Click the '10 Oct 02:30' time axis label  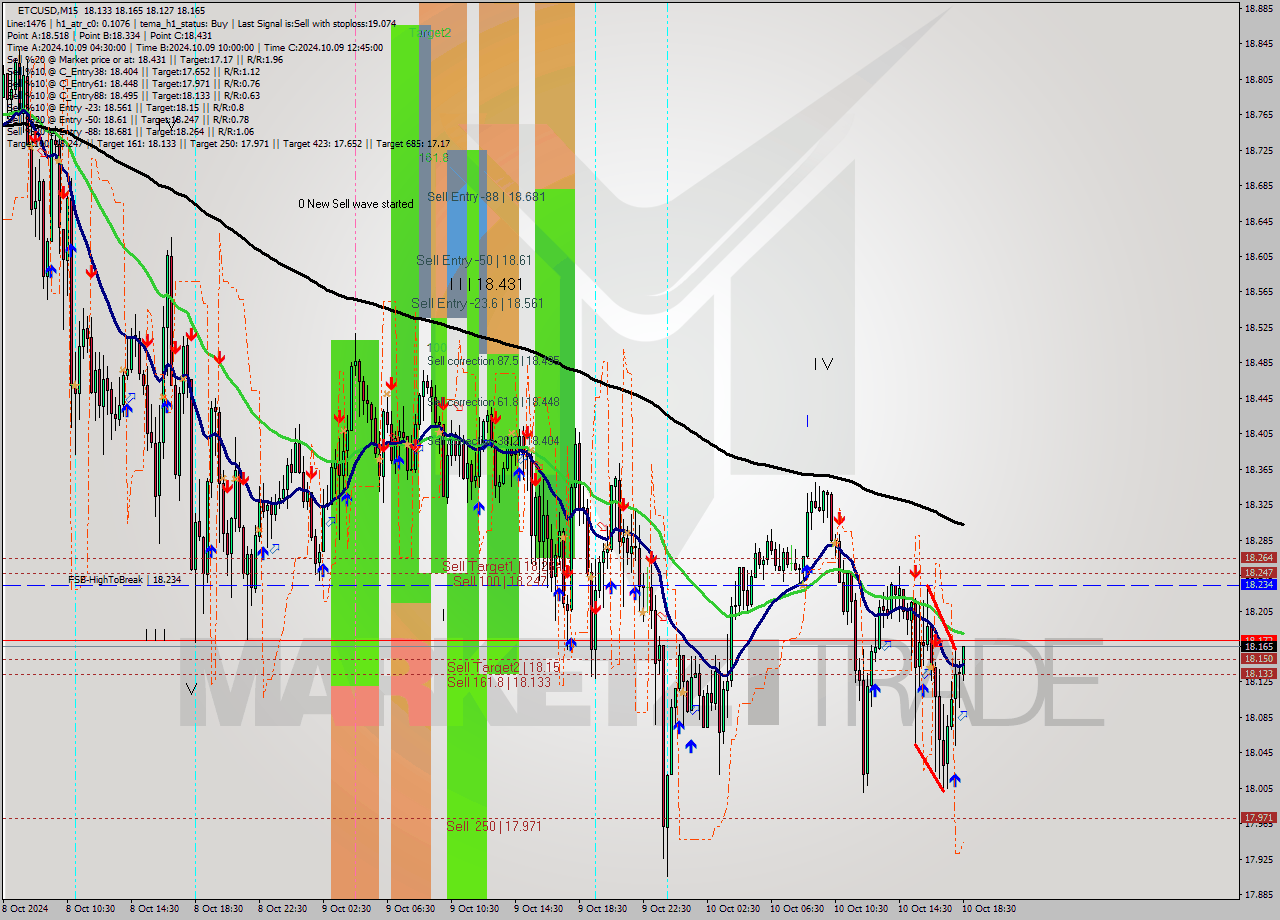733,909
